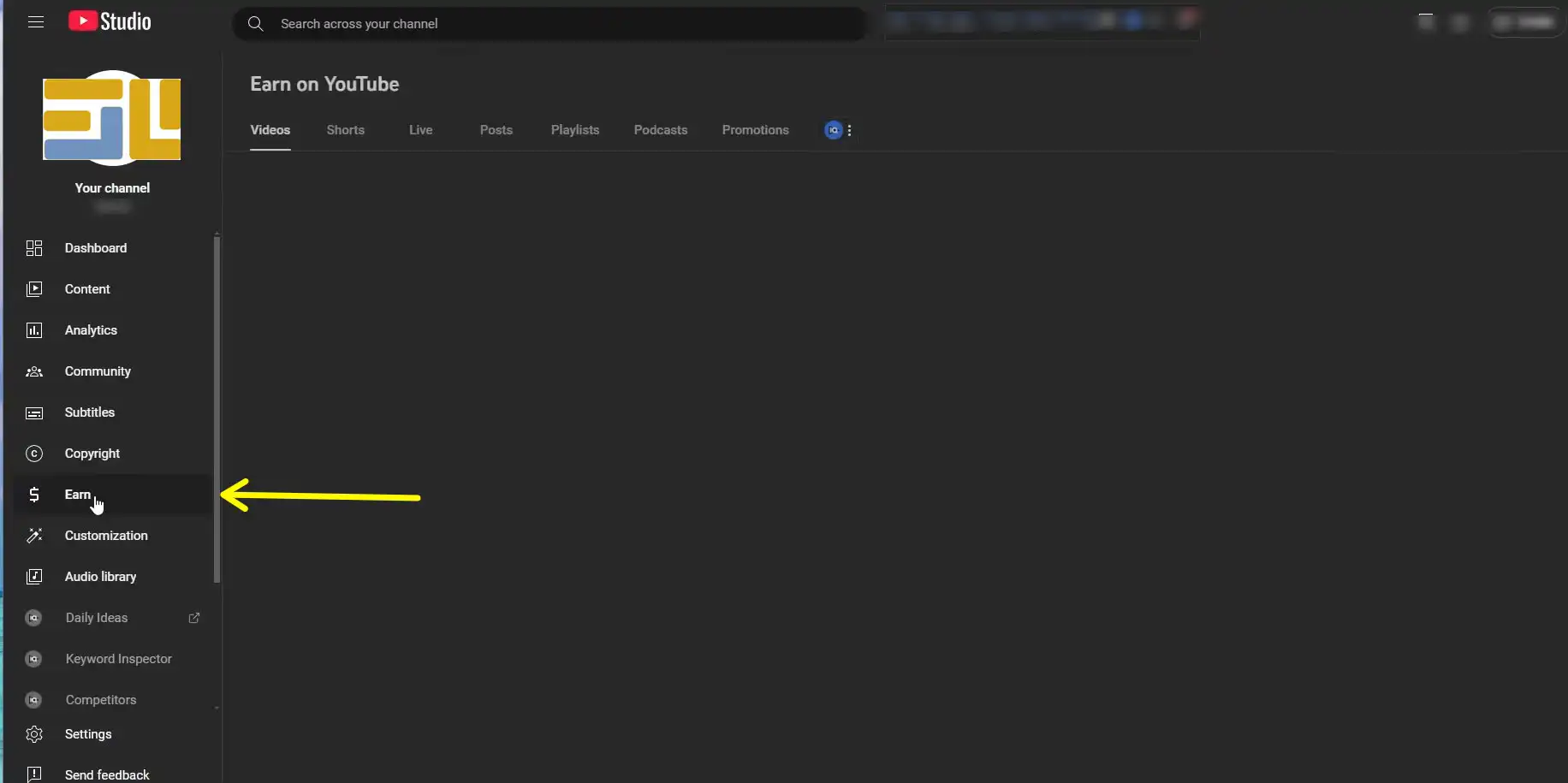Click the channel profile picture thumbnail
The image size is (1568, 783).
(112, 118)
